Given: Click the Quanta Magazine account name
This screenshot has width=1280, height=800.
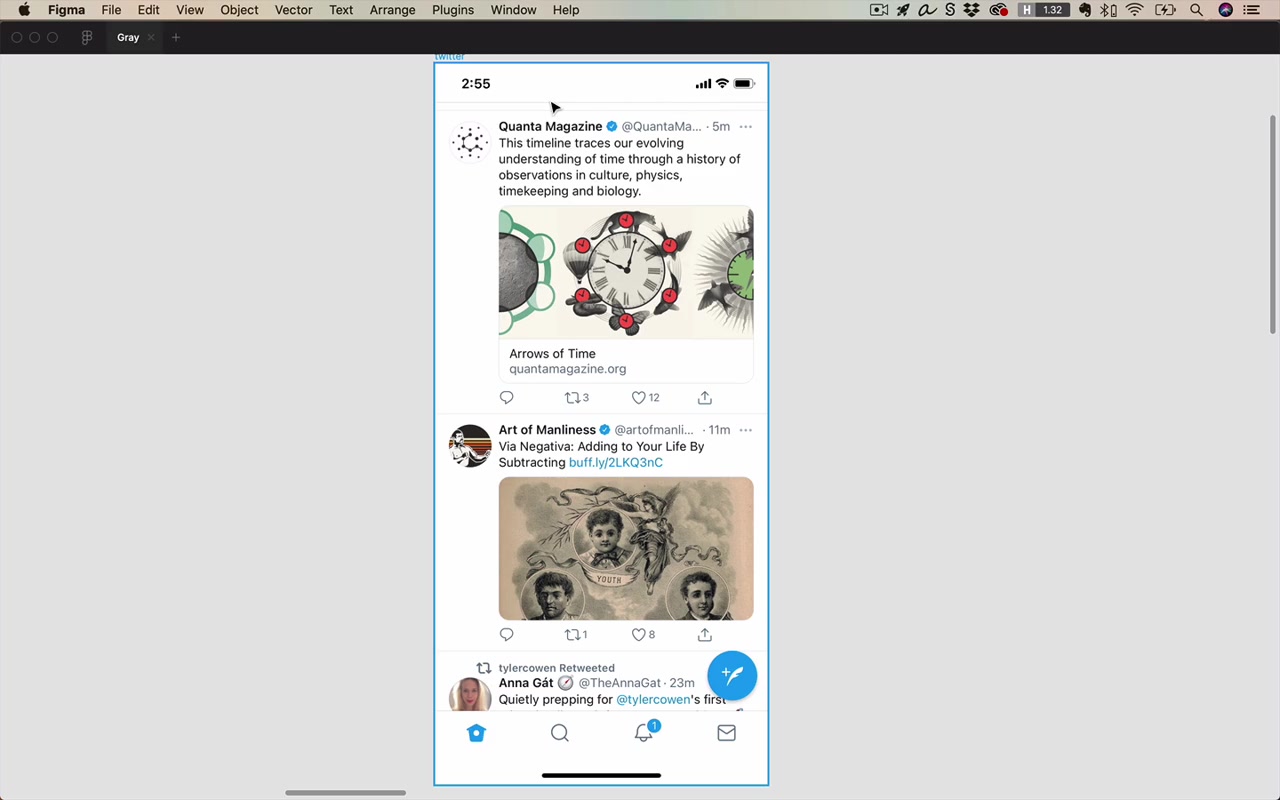Looking at the screenshot, I should (x=550, y=126).
